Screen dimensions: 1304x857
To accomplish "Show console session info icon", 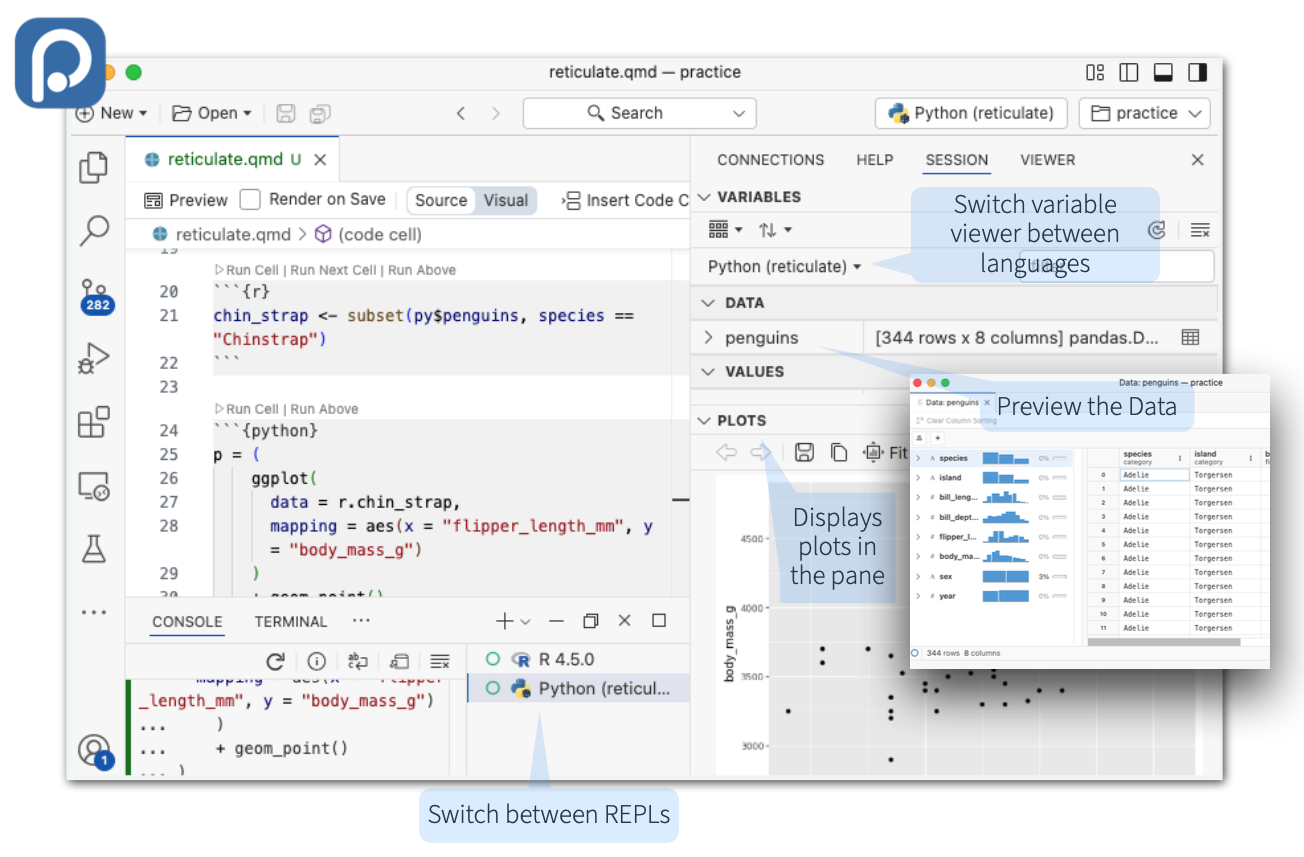I will pyautogui.click(x=317, y=661).
